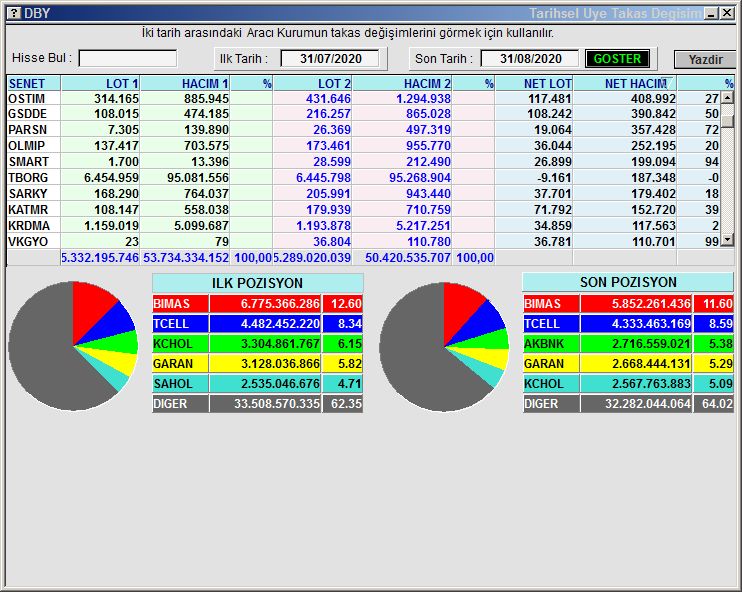742x592 pixels.
Task: Focus the Hisse Bul search field
Action: point(128,58)
